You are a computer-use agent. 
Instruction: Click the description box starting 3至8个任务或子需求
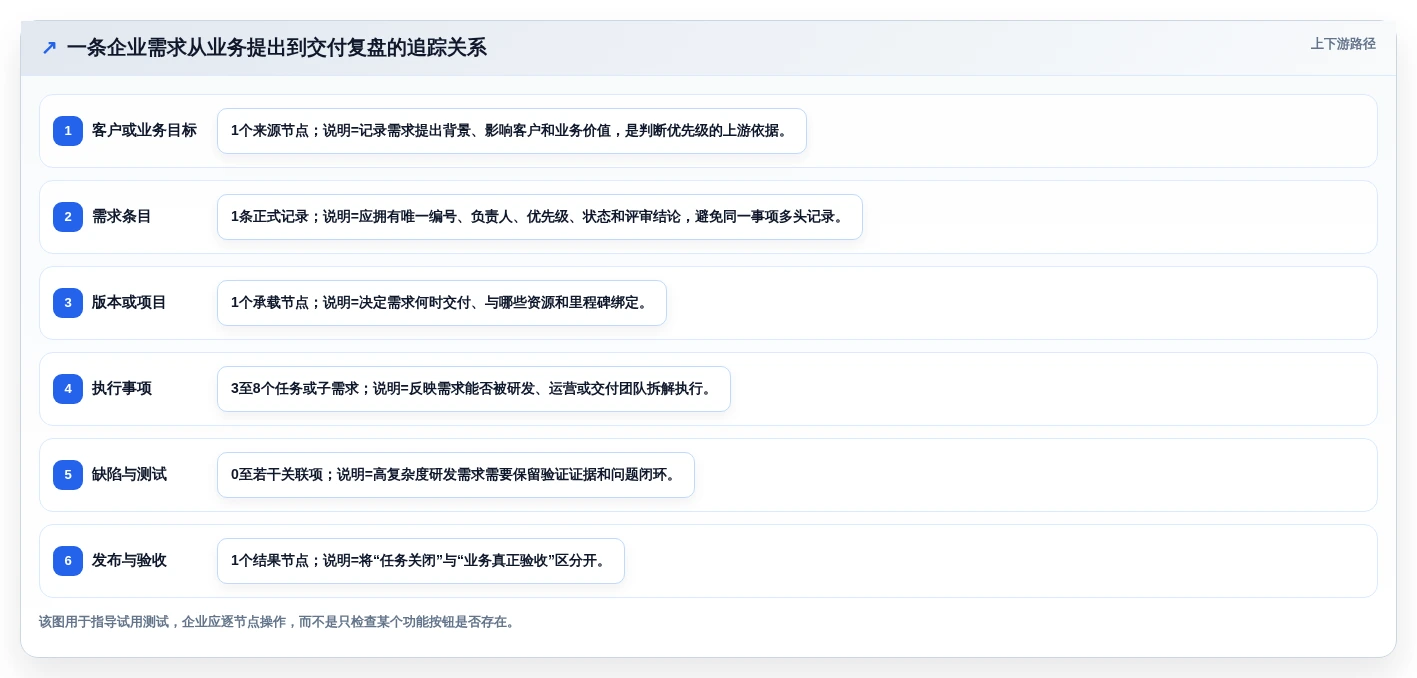coord(474,389)
